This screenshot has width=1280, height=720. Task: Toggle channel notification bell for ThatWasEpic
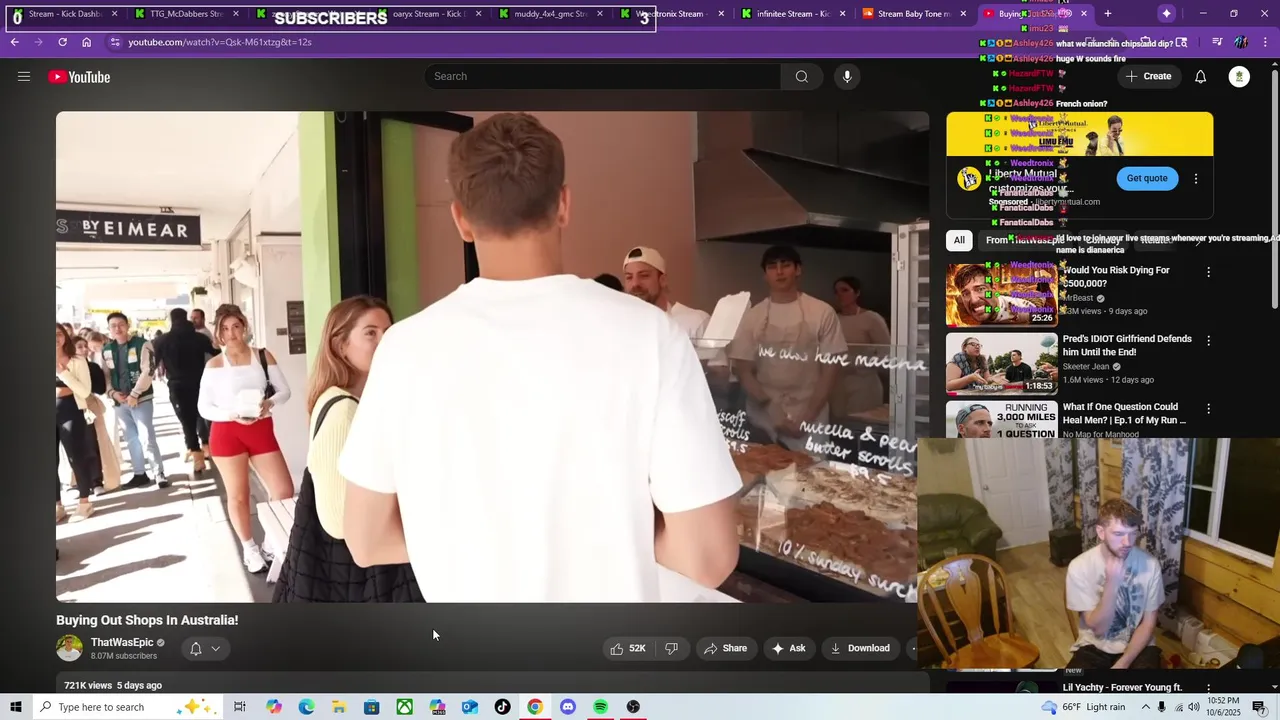(x=196, y=649)
